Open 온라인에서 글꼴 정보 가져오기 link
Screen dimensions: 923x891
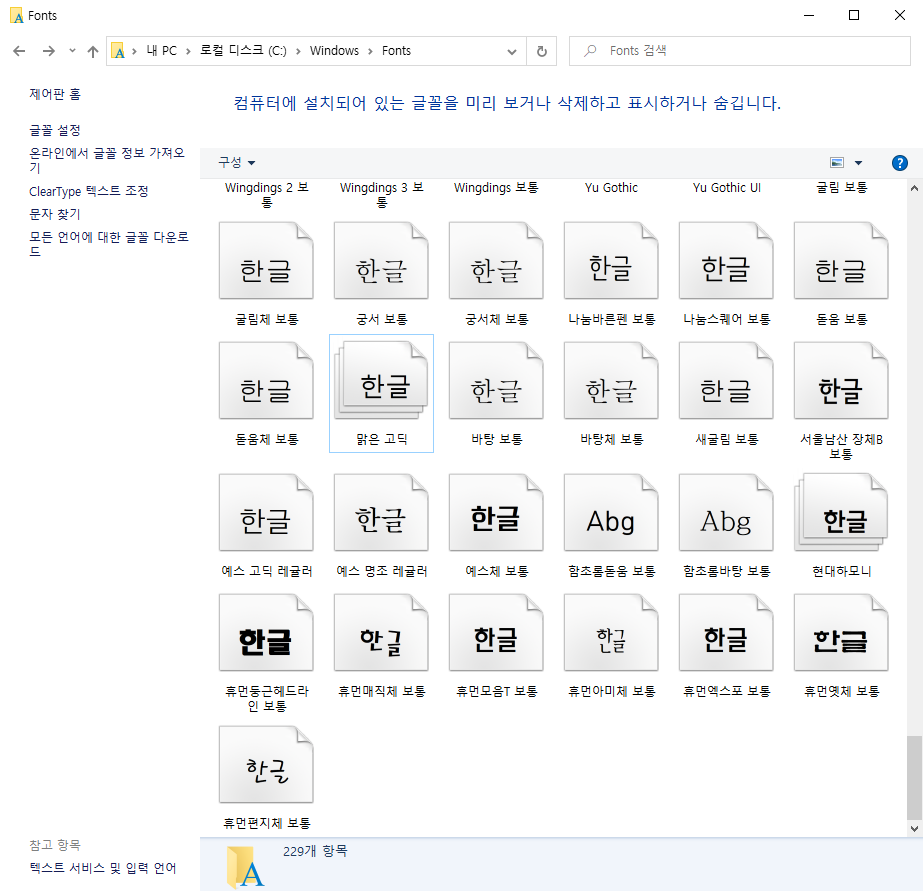coord(107,160)
